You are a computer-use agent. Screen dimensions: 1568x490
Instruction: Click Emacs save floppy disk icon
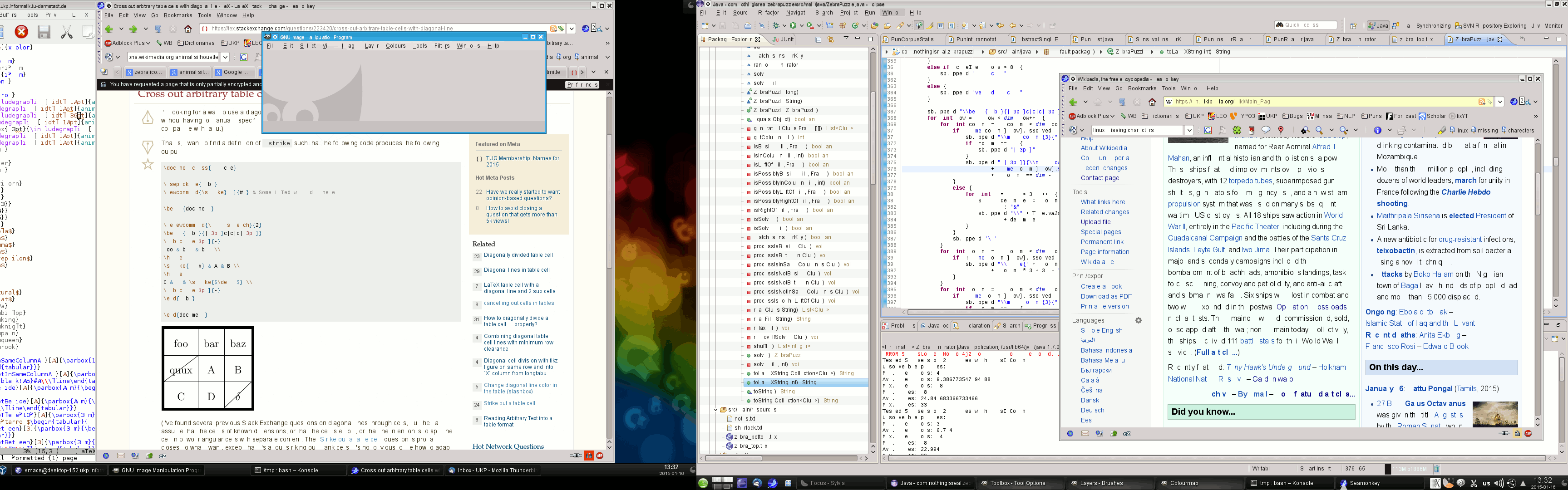point(44,32)
